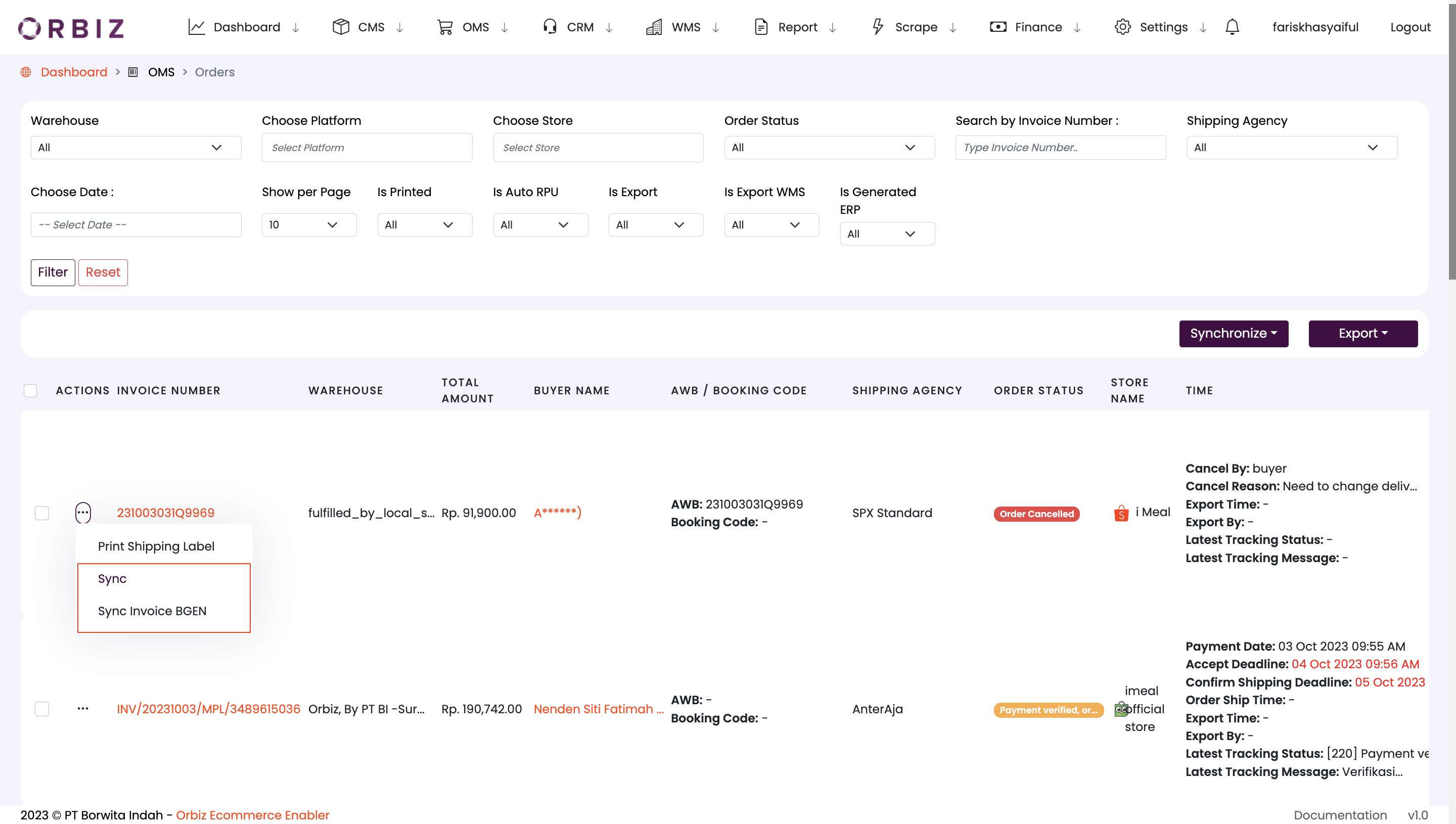Check the box for order 231003031Q9969
This screenshot has height=824, width=1456.
coord(42,513)
